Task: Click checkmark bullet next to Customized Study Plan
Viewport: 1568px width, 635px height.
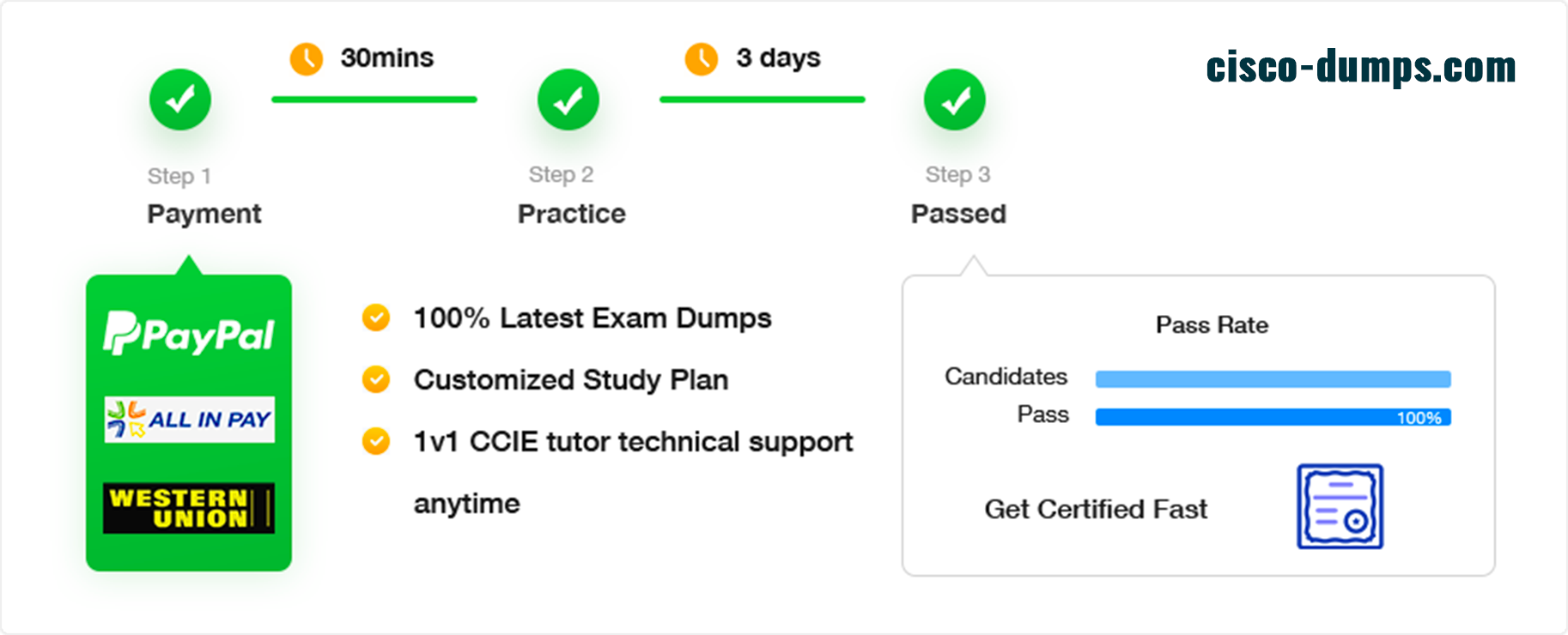Action: click(376, 378)
